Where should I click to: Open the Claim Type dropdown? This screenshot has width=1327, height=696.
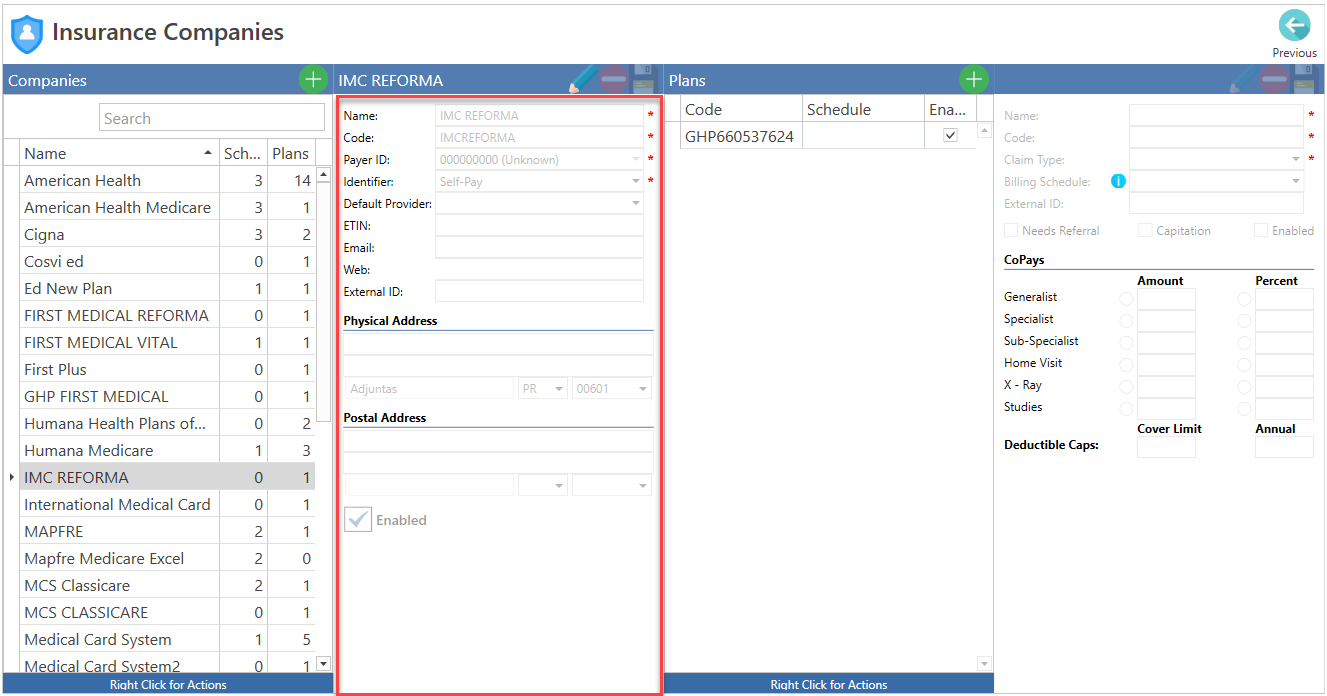point(1296,159)
